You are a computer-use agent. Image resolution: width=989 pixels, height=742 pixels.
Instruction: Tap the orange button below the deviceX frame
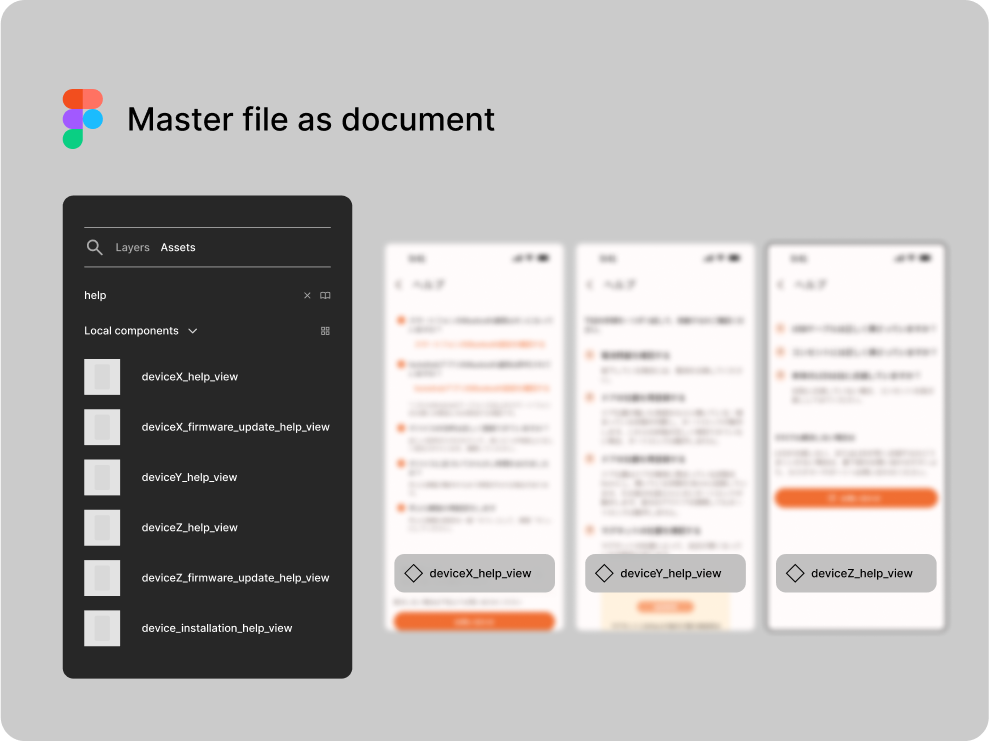click(473, 620)
